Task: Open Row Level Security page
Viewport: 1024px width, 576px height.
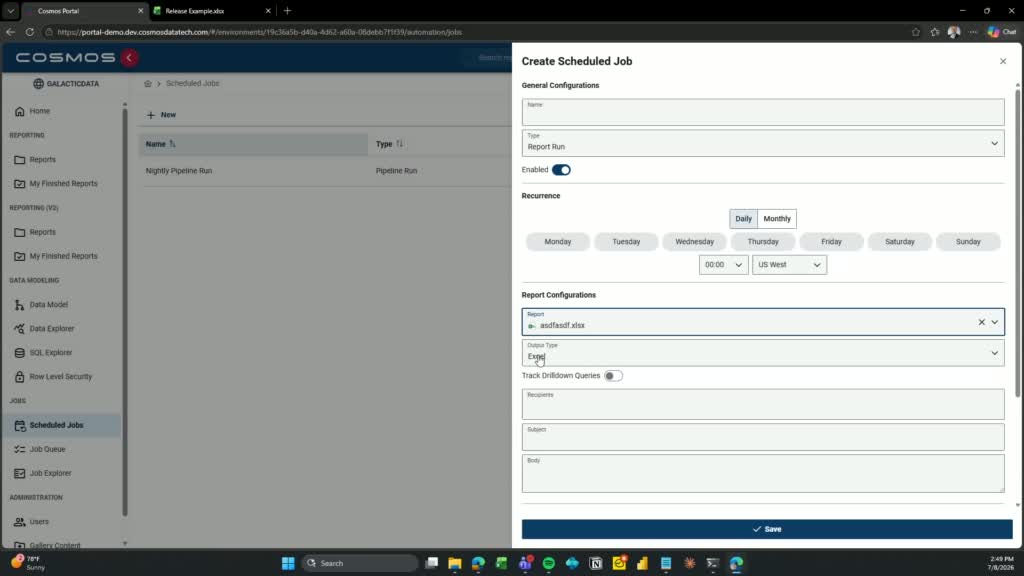Action: pos(60,377)
